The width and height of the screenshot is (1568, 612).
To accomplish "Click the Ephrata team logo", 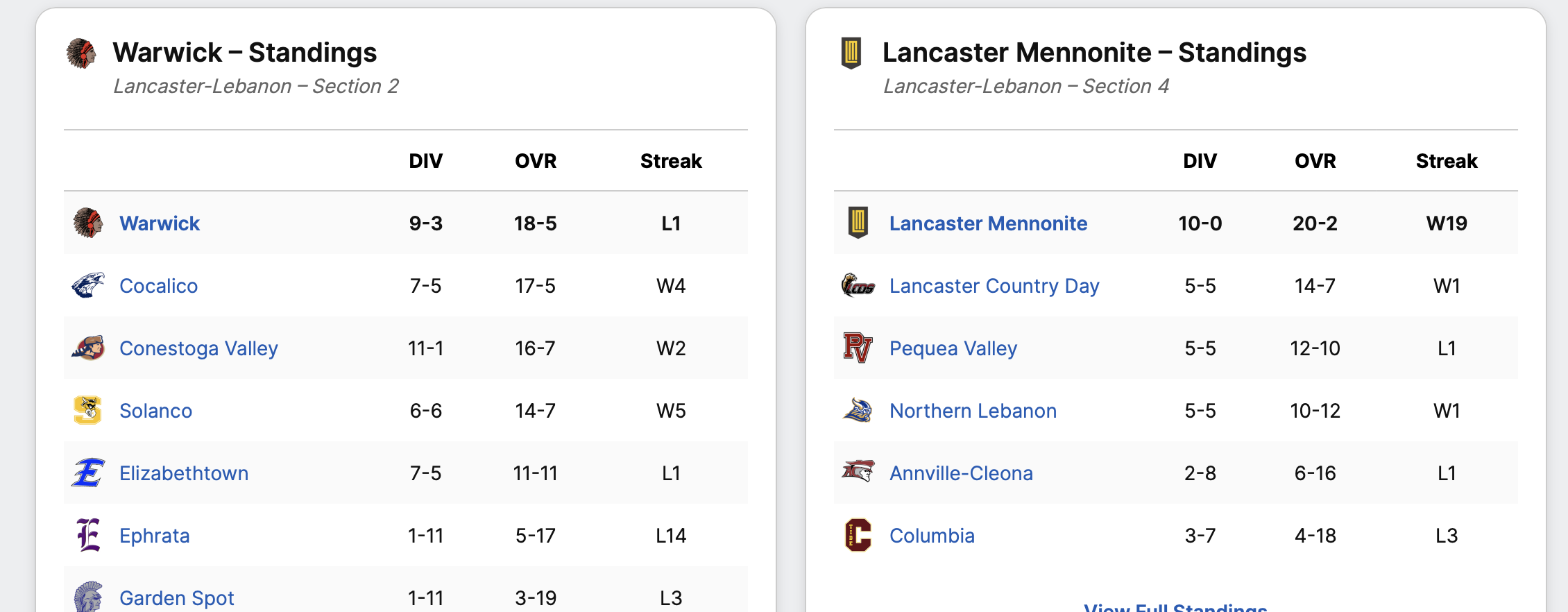I will pos(88,535).
